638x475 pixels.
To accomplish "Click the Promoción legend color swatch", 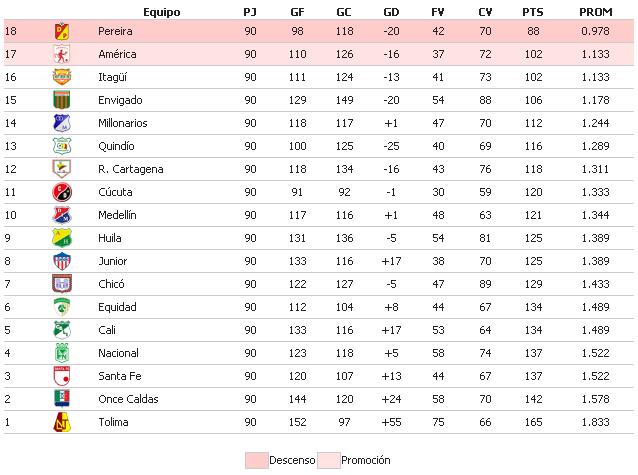I will pos(329,459).
